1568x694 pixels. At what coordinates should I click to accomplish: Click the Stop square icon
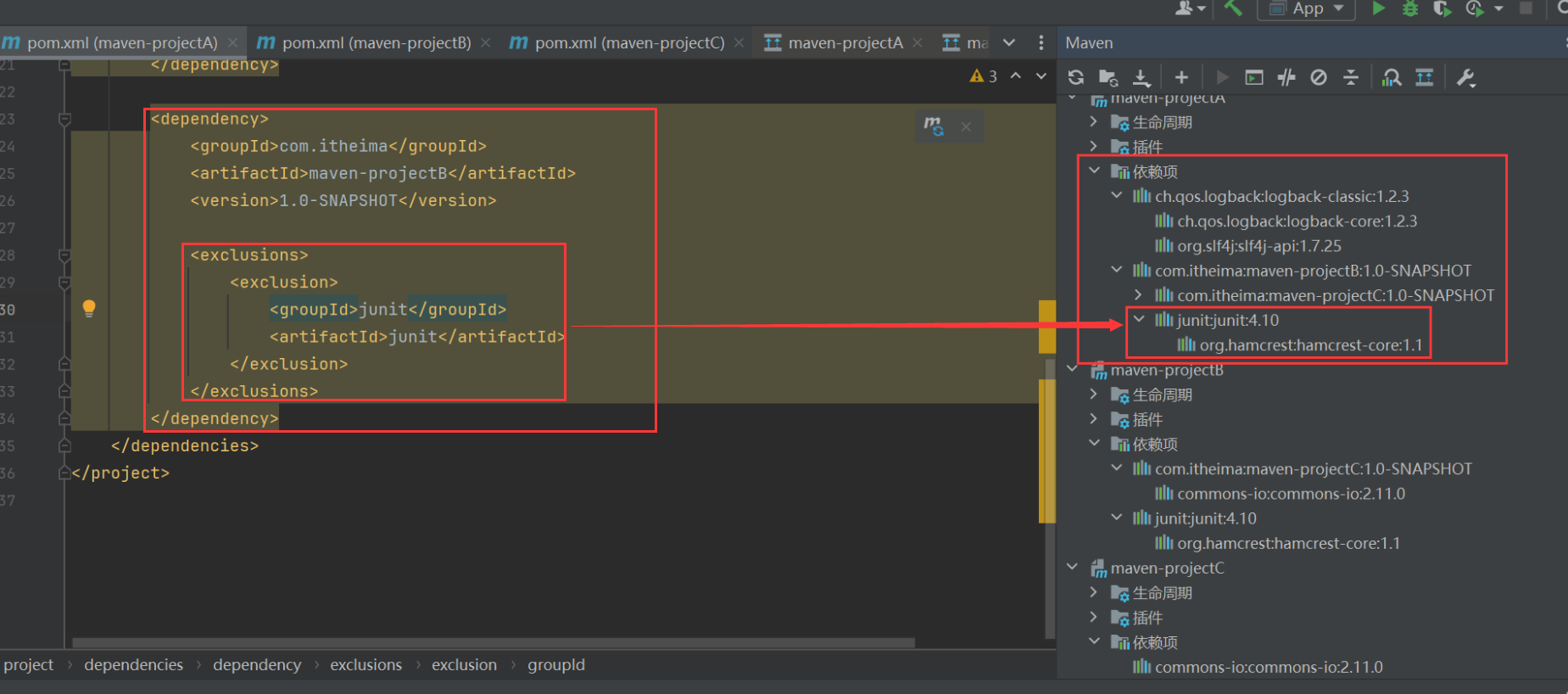click(x=1526, y=8)
